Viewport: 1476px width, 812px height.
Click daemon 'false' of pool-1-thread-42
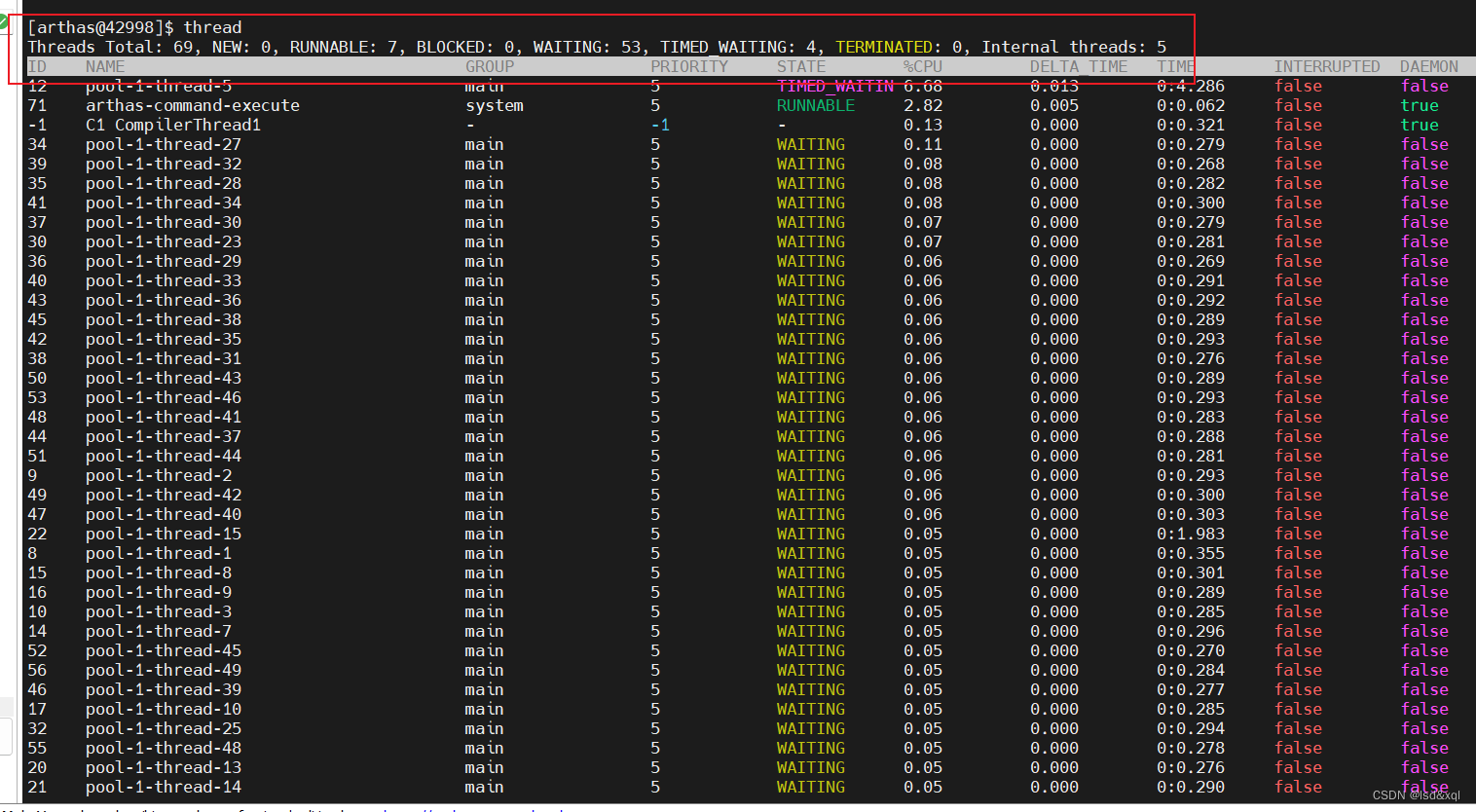click(x=1424, y=495)
